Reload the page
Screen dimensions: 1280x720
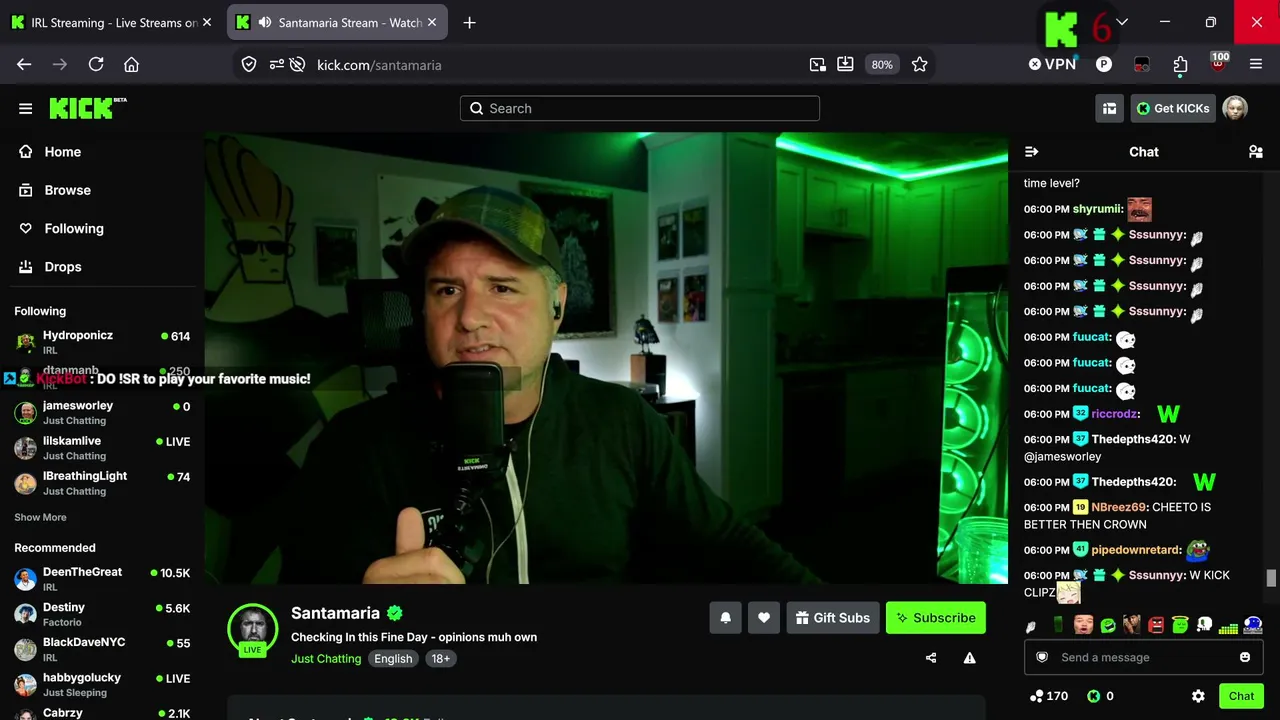point(96,64)
